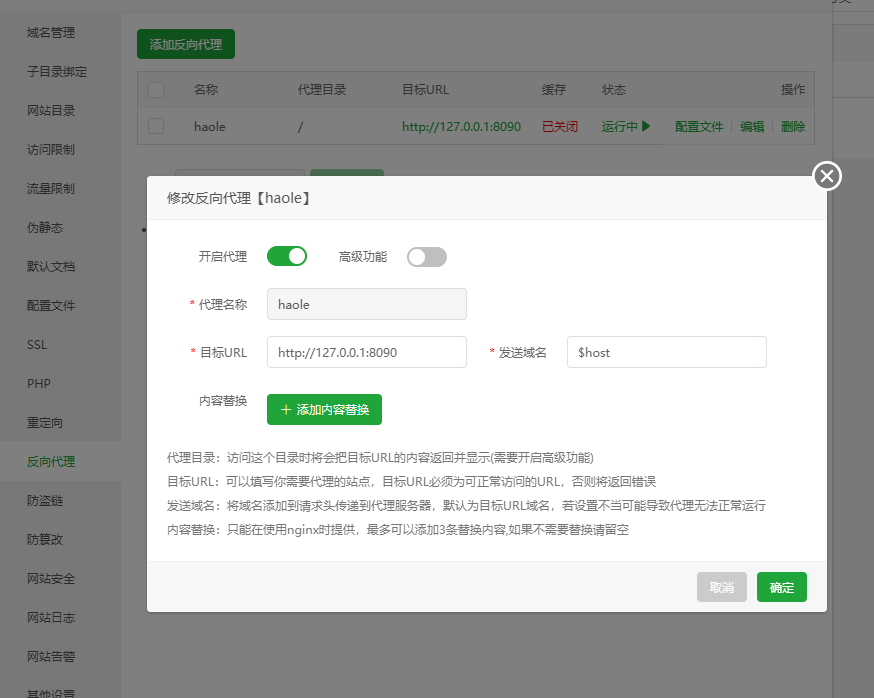Click the 名称 column header
Image resolution: width=874 pixels, height=698 pixels.
click(206, 90)
